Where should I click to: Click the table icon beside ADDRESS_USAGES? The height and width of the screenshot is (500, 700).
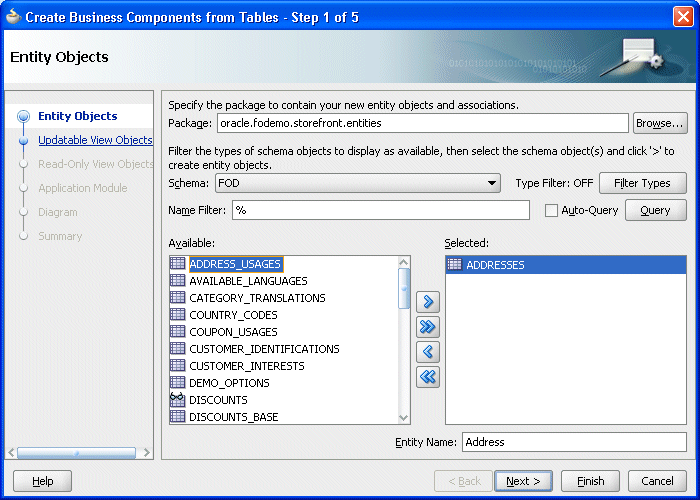178,263
